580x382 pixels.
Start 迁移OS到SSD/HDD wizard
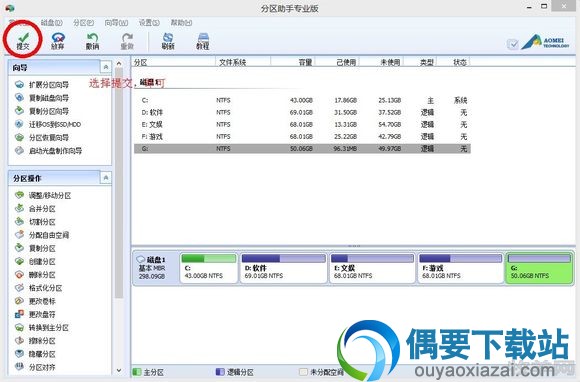click(x=48, y=125)
